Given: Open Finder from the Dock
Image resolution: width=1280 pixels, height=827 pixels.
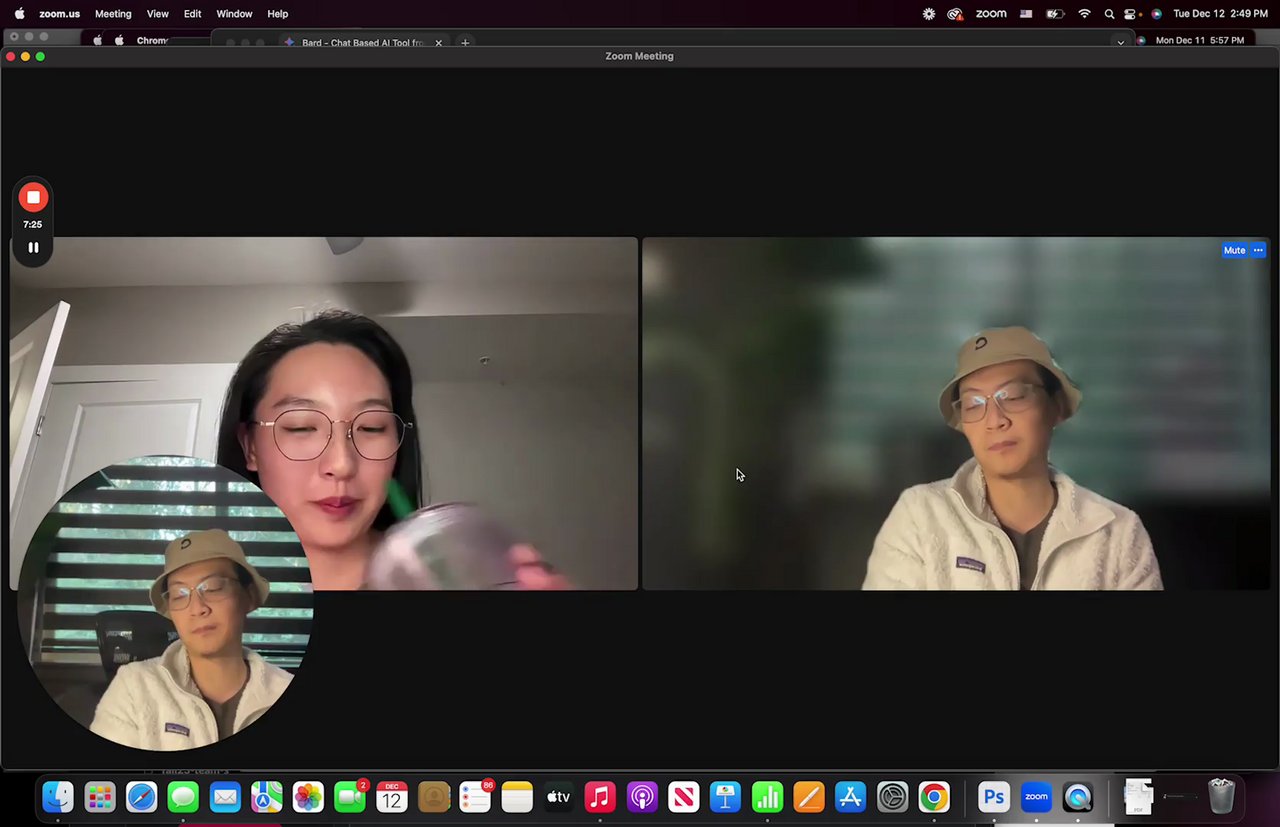Looking at the screenshot, I should coord(58,797).
